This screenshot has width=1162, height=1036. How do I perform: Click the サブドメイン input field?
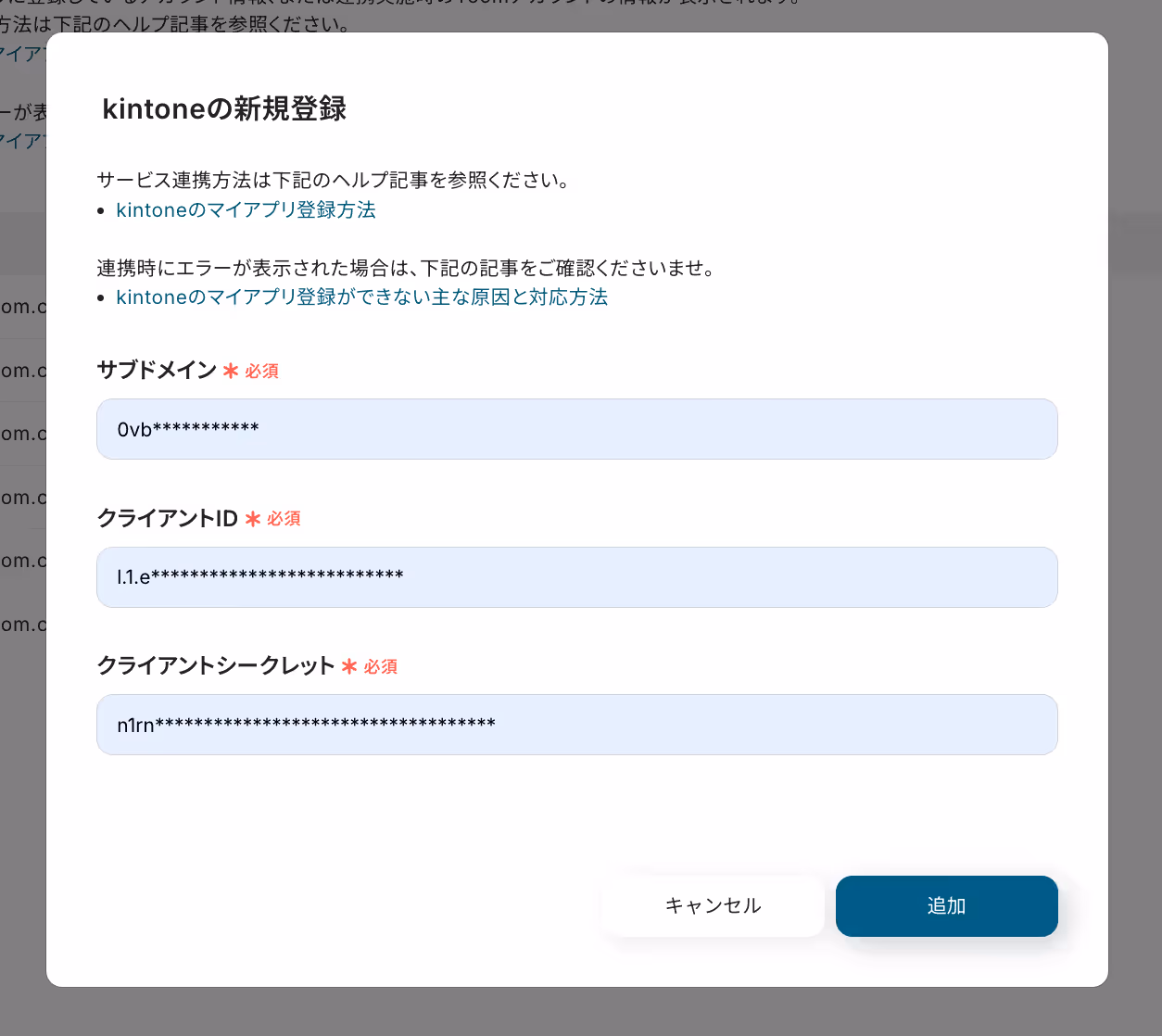pyautogui.click(x=576, y=429)
